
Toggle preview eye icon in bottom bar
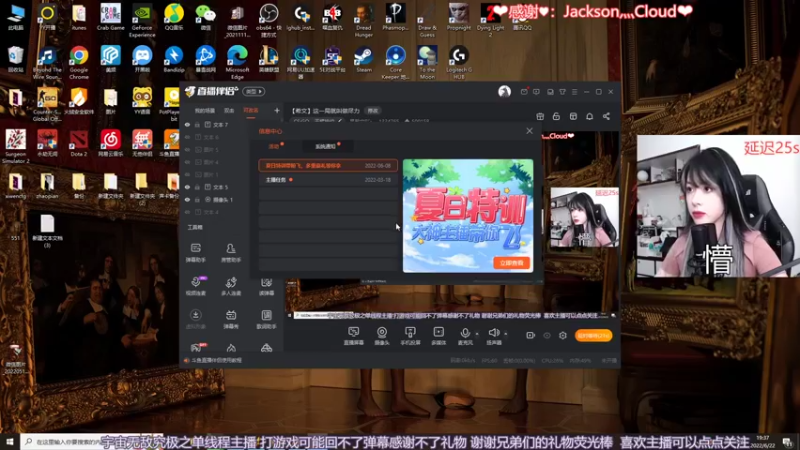547,335
